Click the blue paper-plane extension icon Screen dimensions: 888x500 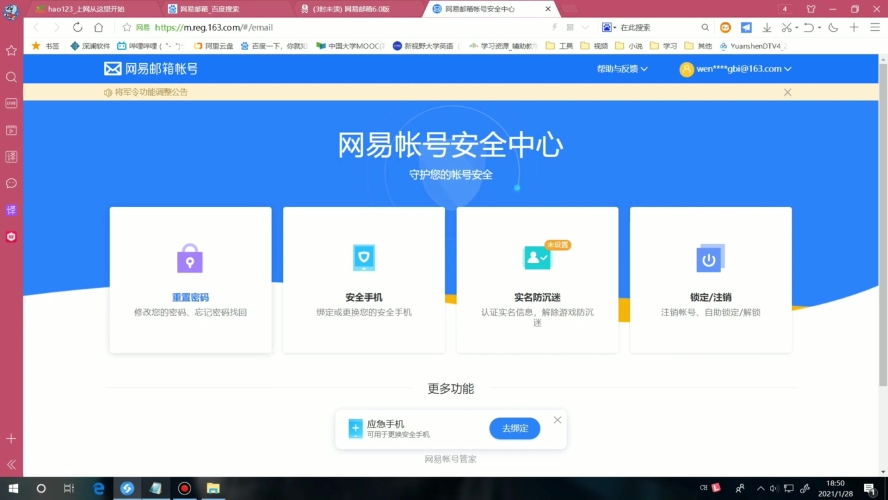[746, 27]
